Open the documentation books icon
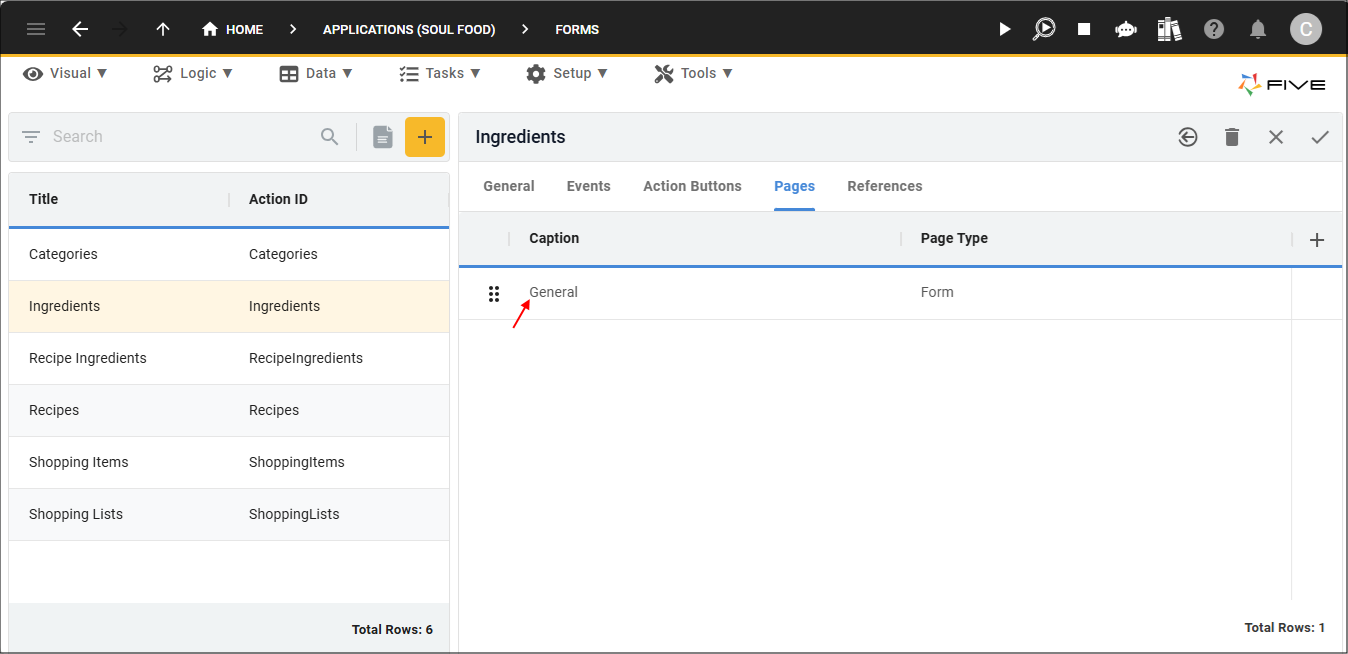 pyautogui.click(x=1169, y=29)
